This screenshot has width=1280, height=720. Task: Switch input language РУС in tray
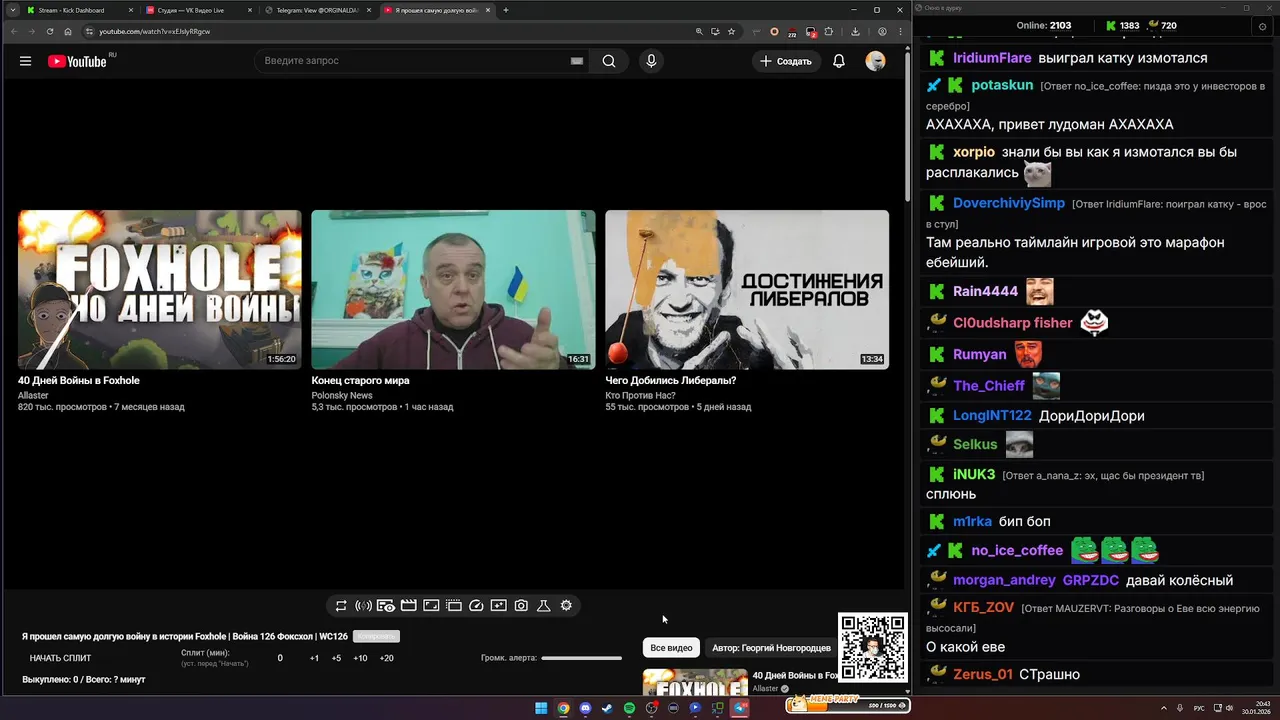tap(1199, 708)
